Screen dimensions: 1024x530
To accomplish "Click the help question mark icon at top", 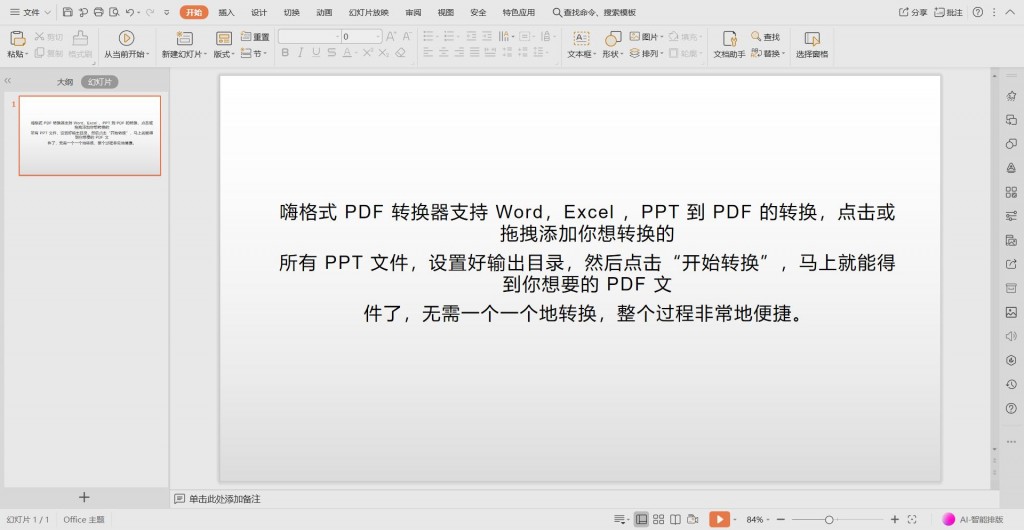I will pyautogui.click(x=978, y=12).
